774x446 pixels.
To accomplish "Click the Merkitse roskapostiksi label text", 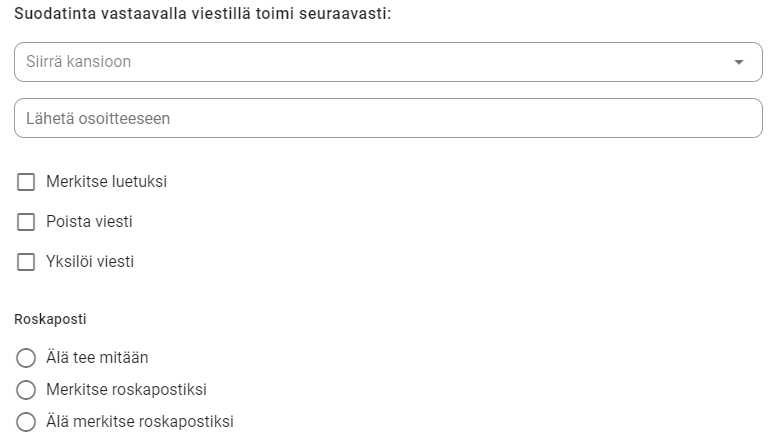I will tap(126, 390).
